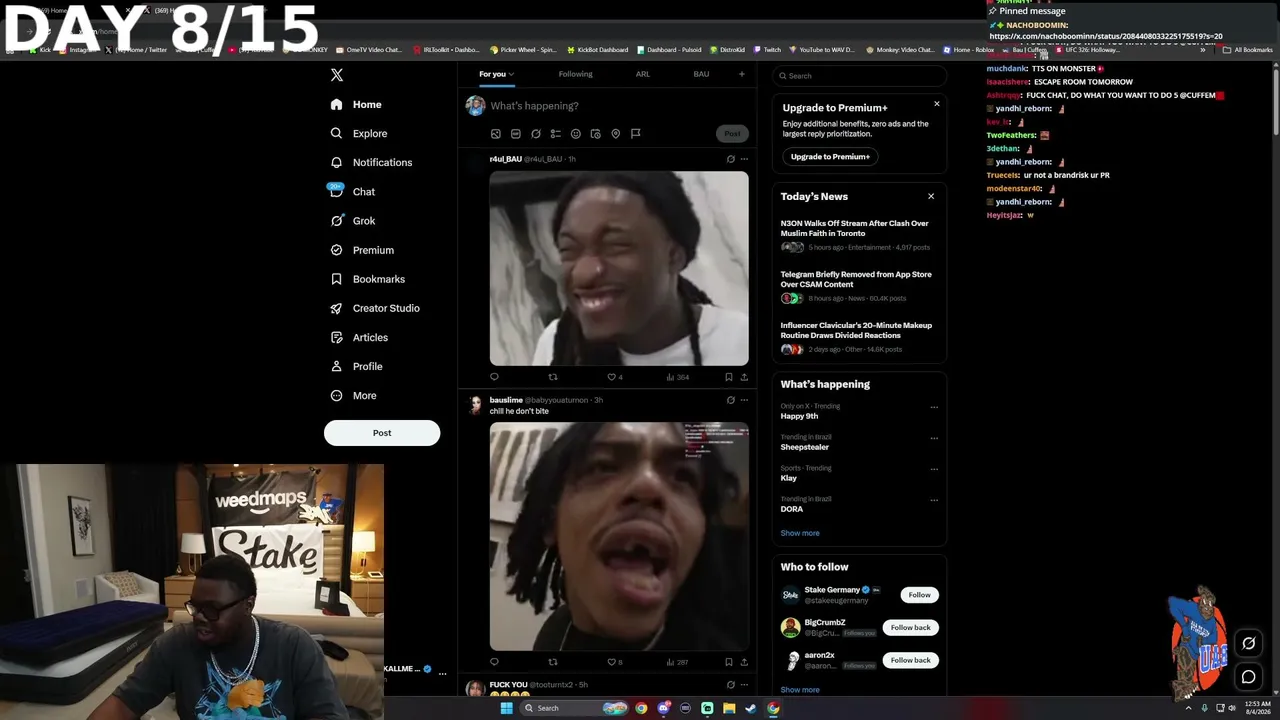Open Grok from the X sidebar

pyautogui.click(x=353, y=221)
